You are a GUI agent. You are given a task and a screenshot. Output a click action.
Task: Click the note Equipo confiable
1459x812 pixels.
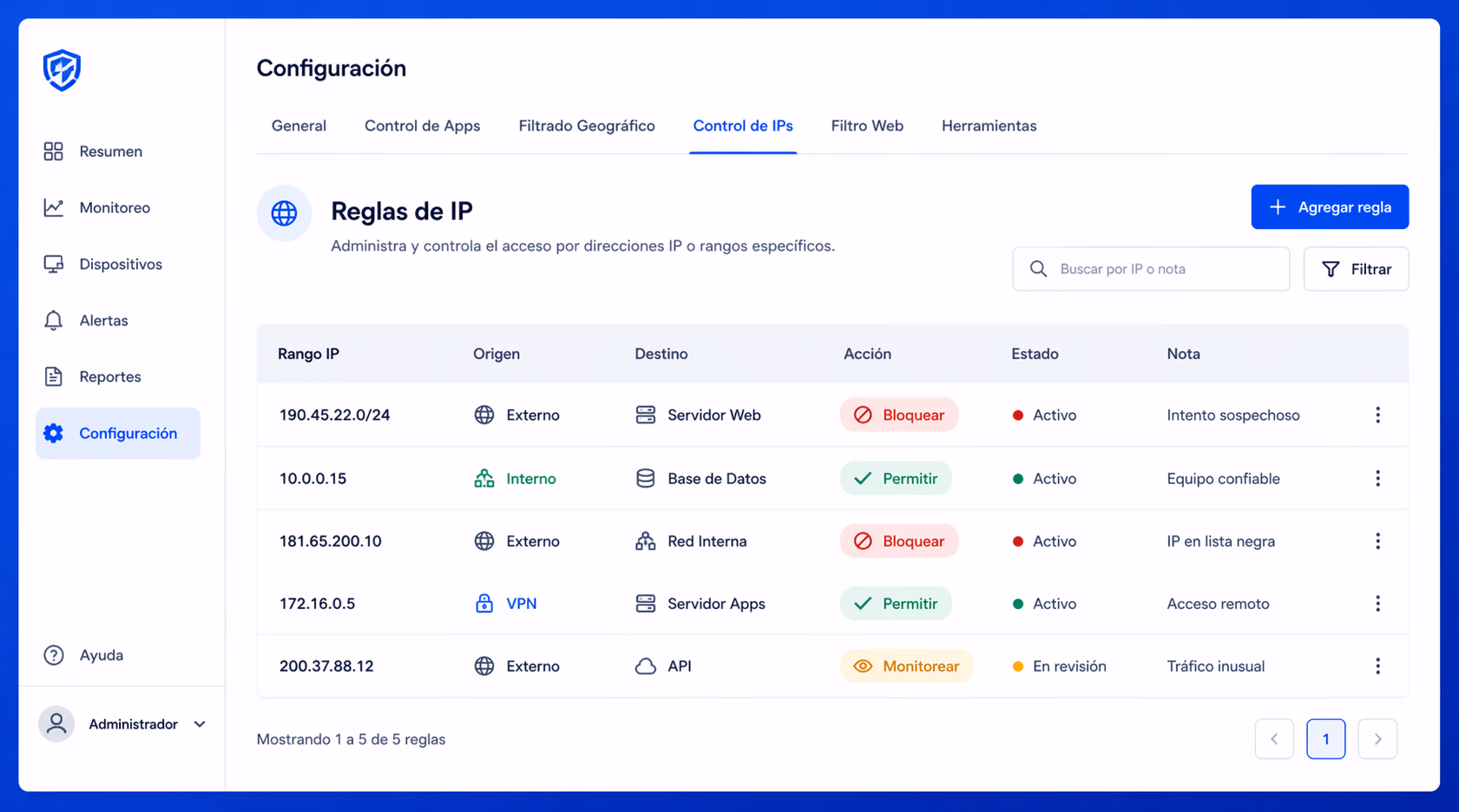(x=1223, y=478)
